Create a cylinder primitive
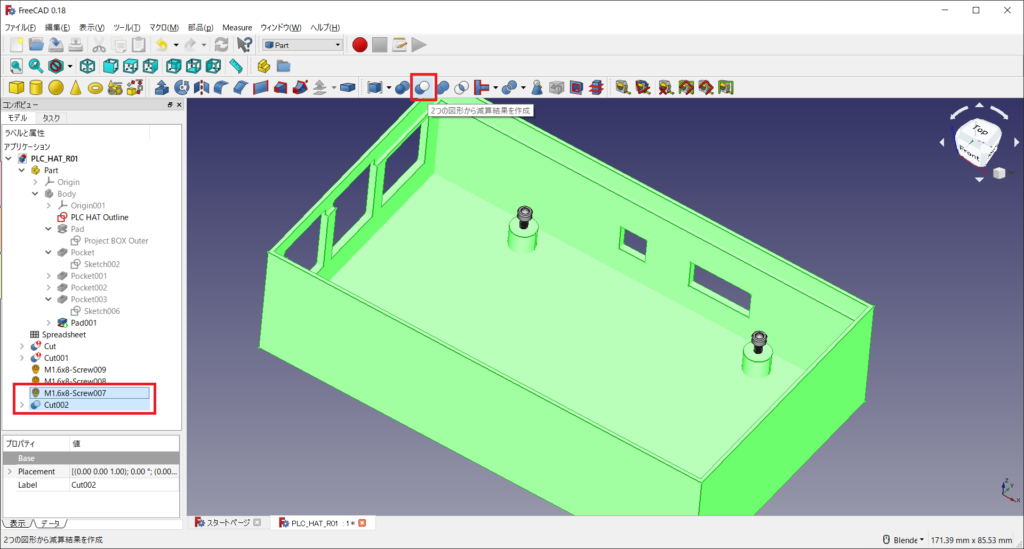Viewport: 1024px width, 549px height. coord(37,87)
